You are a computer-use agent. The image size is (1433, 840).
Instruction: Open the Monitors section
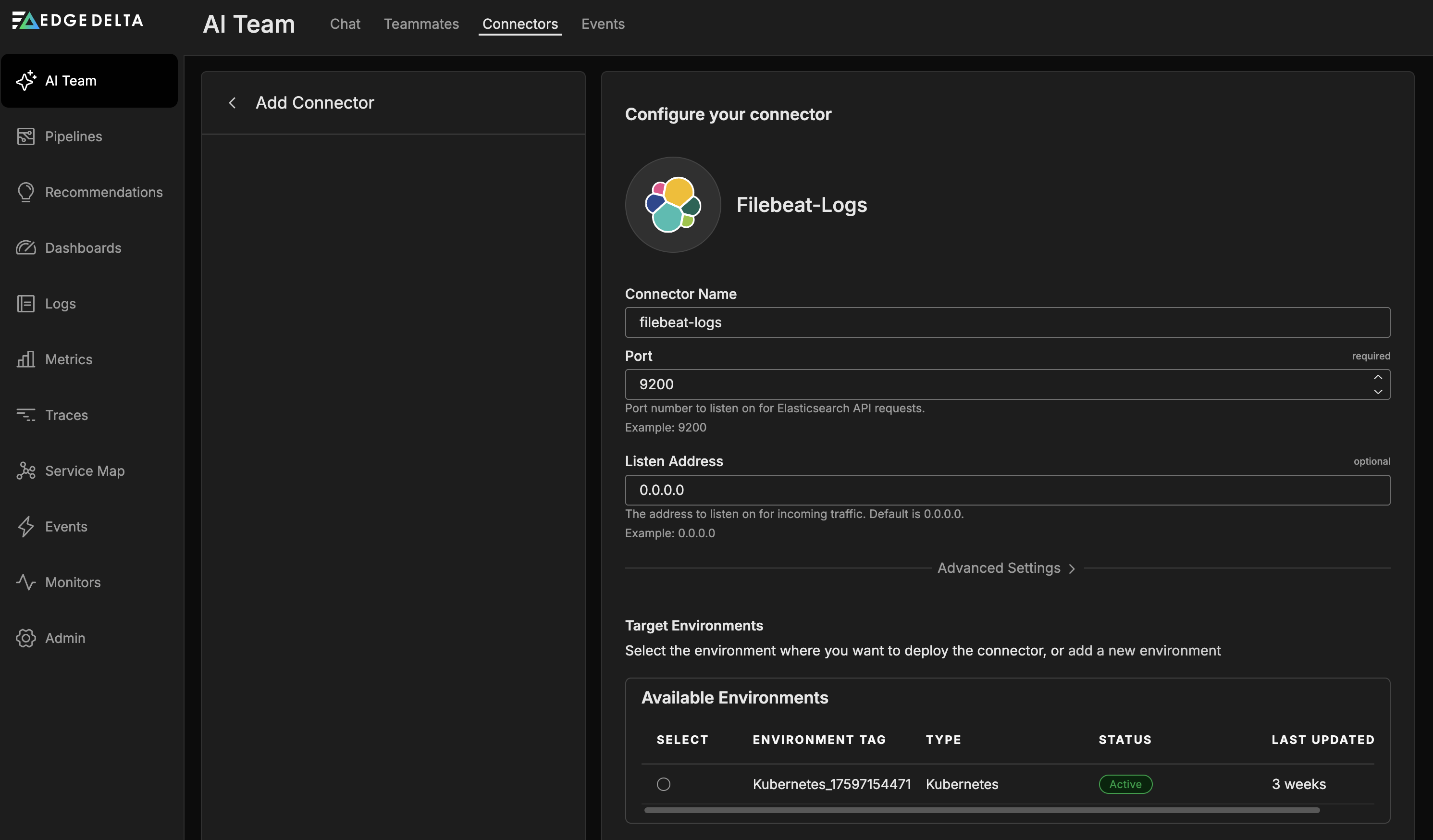pyautogui.click(x=73, y=582)
